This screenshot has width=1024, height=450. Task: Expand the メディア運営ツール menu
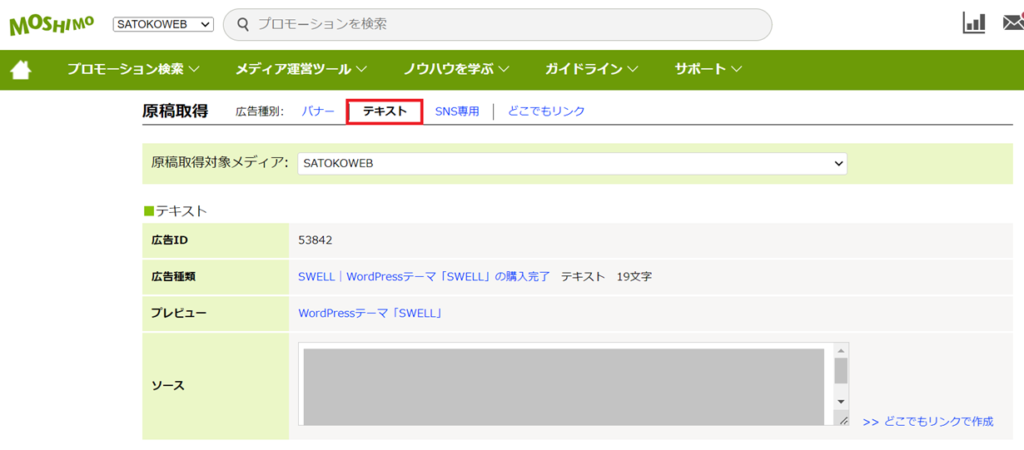coord(301,69)
